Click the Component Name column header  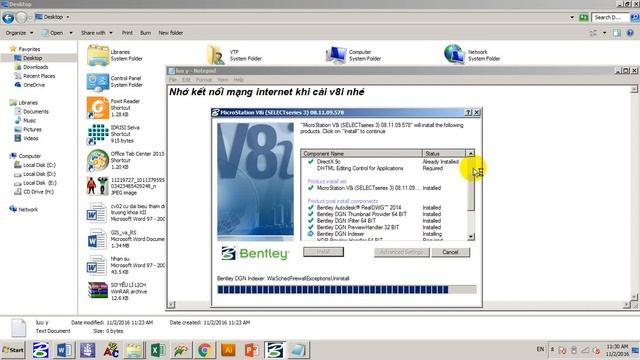tap(362, 153)
